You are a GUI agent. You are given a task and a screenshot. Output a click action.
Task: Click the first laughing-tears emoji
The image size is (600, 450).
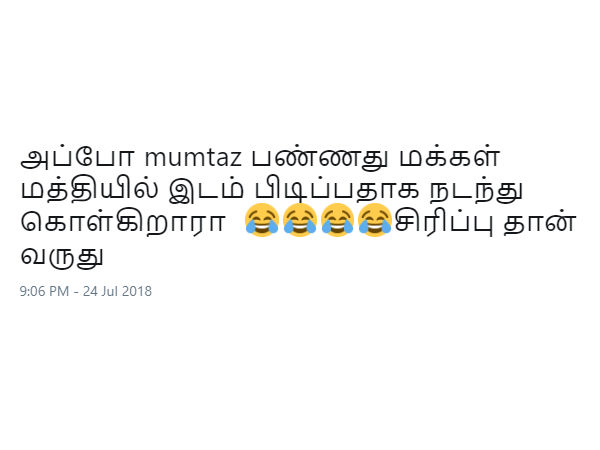coord(262,220)
